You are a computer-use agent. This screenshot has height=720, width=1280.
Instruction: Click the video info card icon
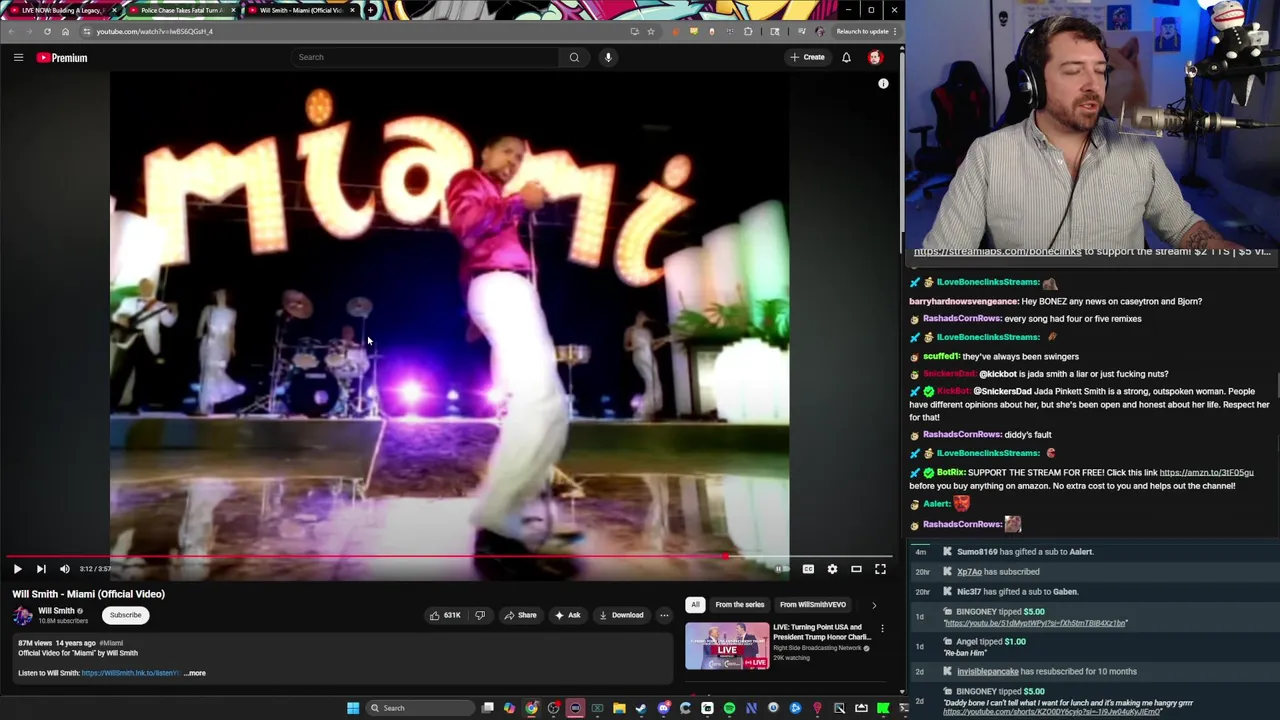883,84
